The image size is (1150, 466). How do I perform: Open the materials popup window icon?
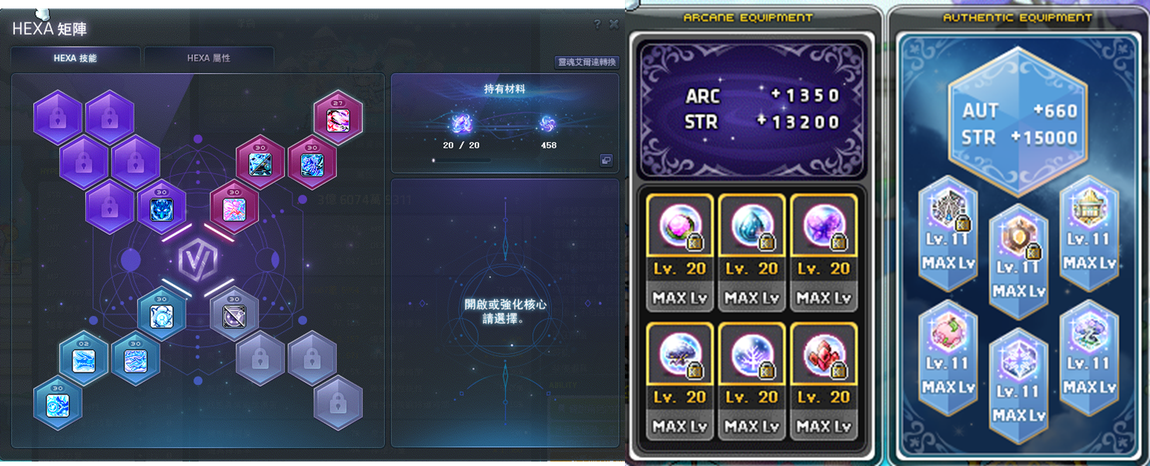607,159
